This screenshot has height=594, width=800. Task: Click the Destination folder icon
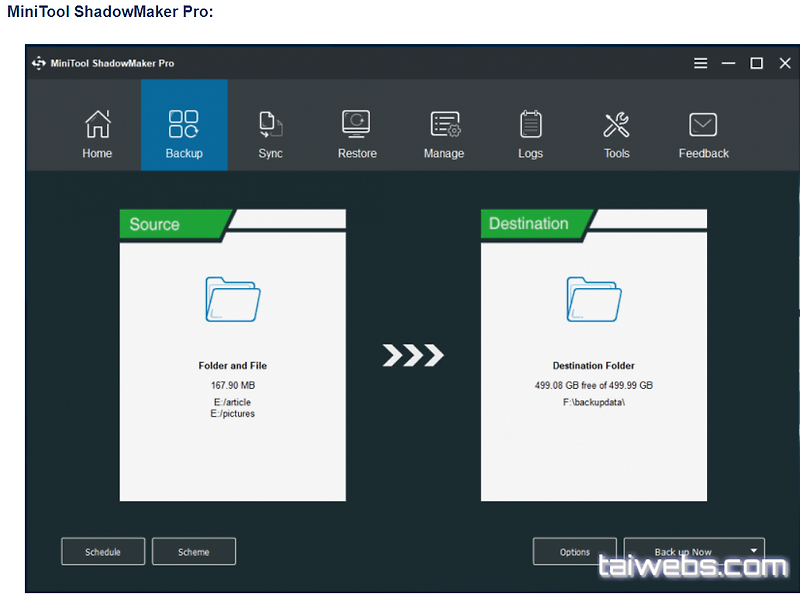tap(593, 300)
